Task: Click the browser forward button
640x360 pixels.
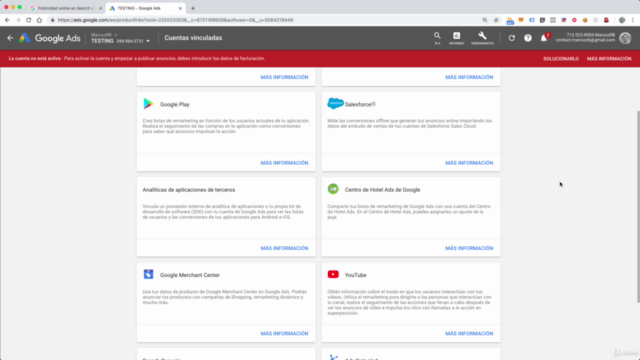Action: point(18,20)
